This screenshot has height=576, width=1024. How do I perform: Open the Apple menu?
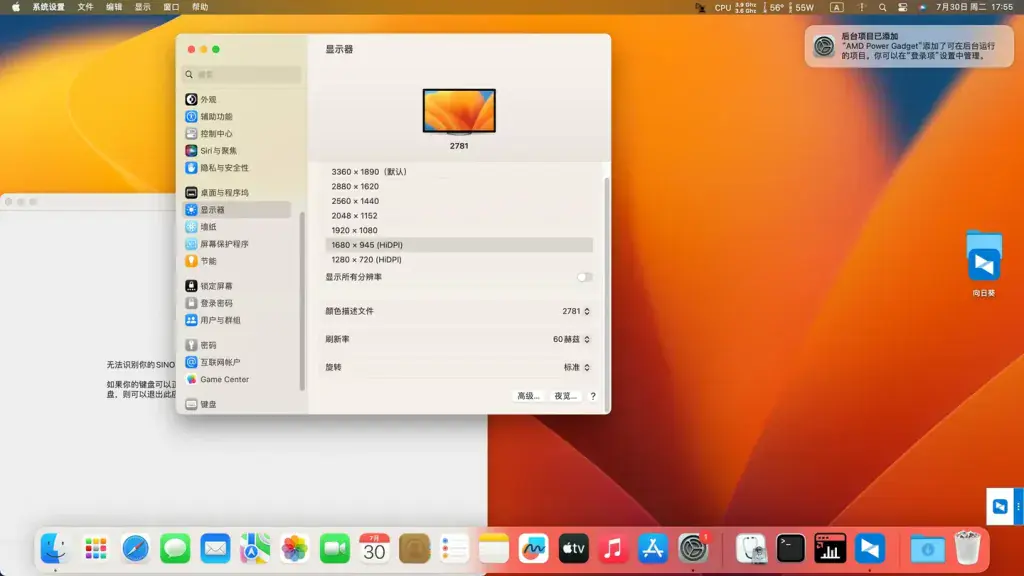[x=16, y=7]
